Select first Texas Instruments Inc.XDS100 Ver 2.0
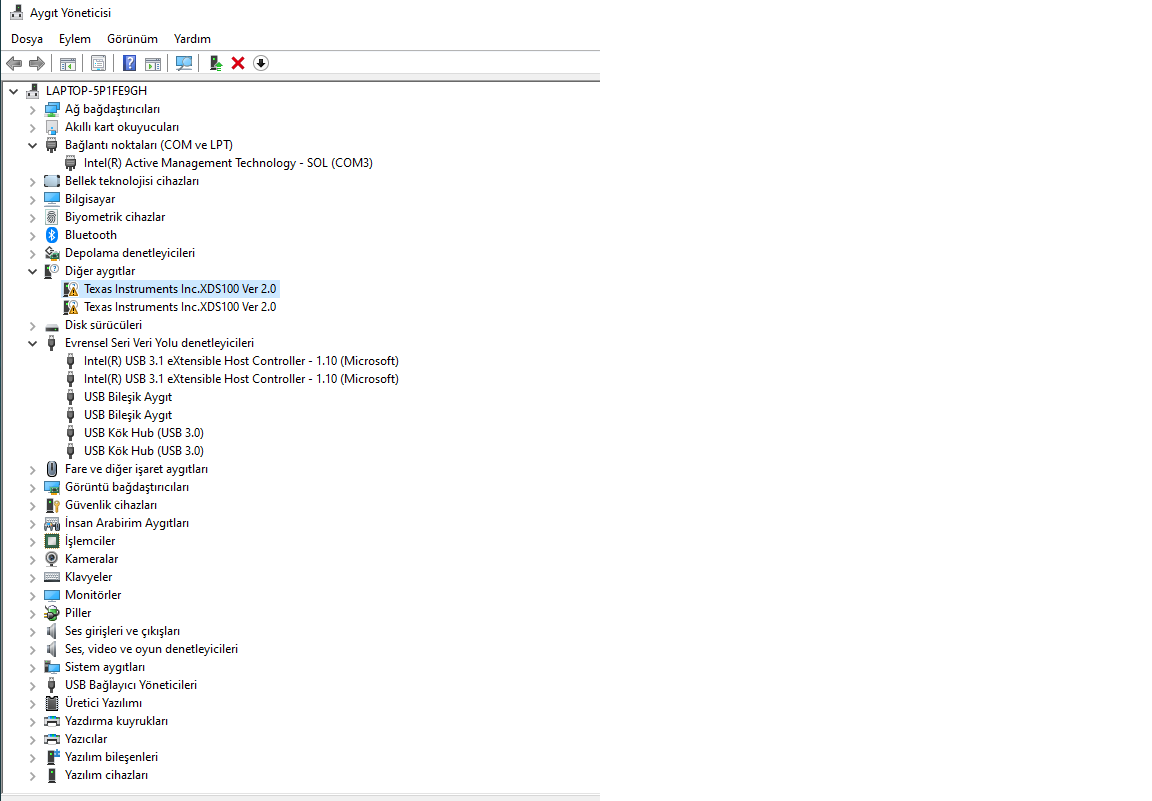The width and height of the screenshot is (1152, 801). coord(180,289)
